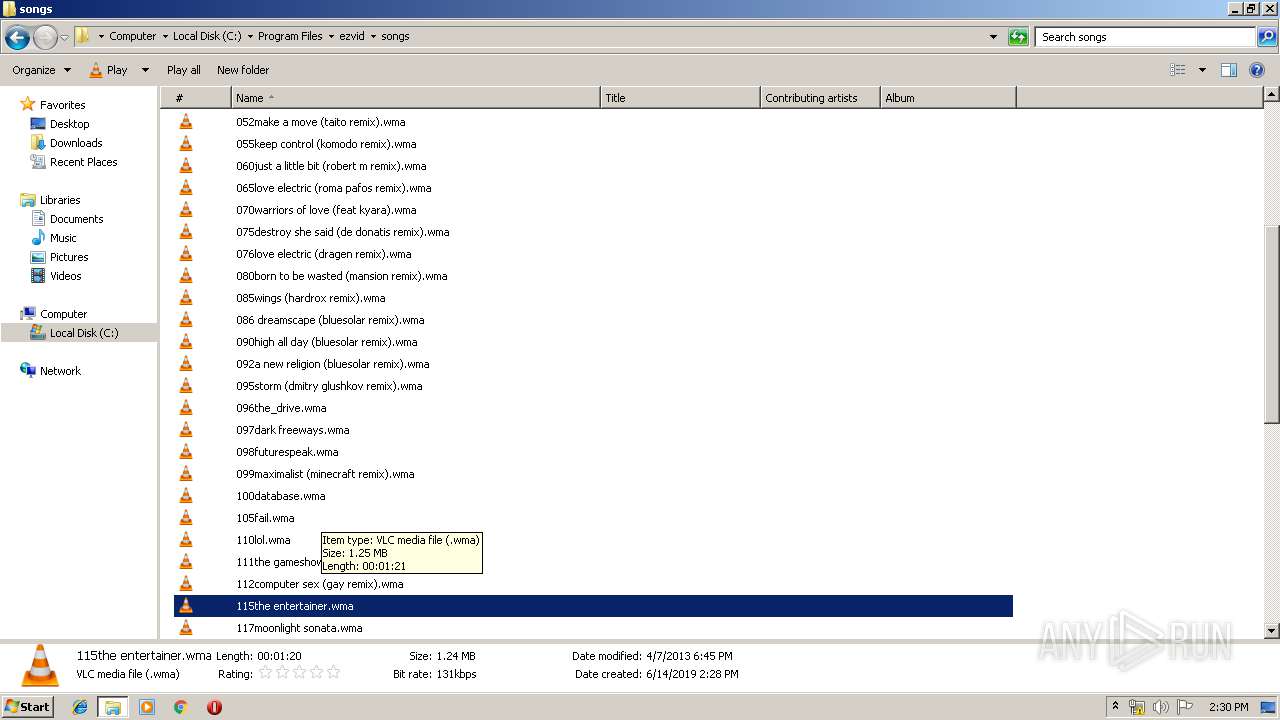Open the Start menu
The width and height of the screenshot is (1280, 720).
[x=27, y=707]
